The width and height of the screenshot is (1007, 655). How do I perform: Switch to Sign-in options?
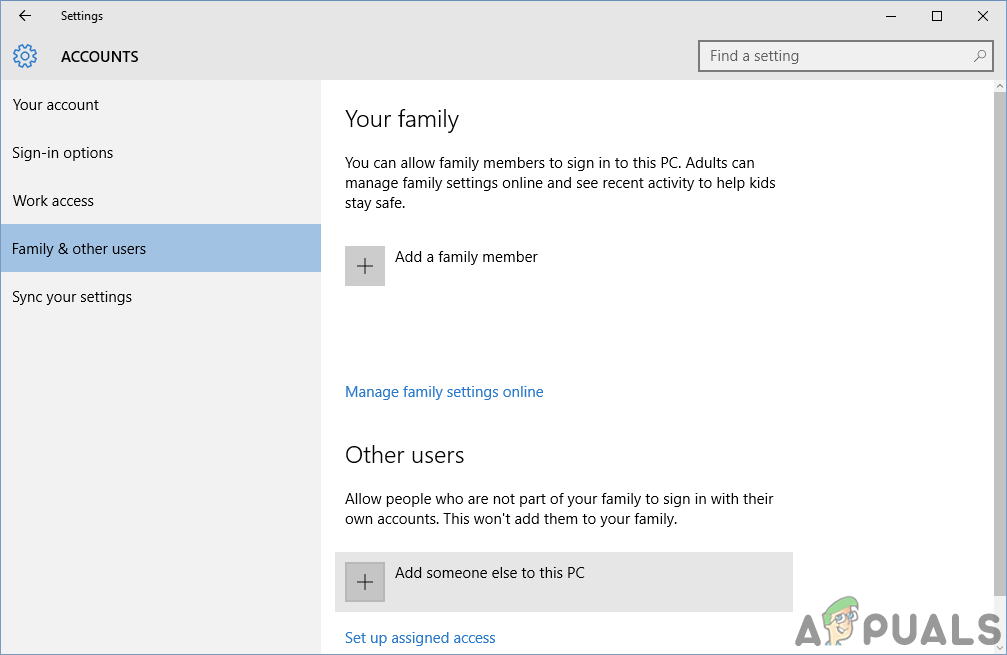click(63, 153)
